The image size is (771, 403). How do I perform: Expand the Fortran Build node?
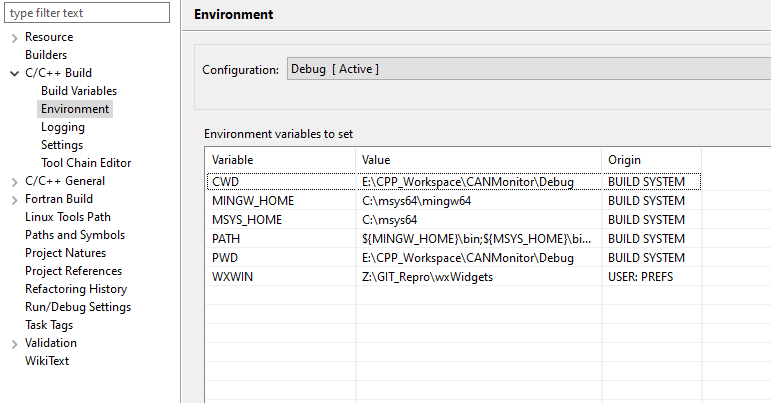(x=14, y=200)
